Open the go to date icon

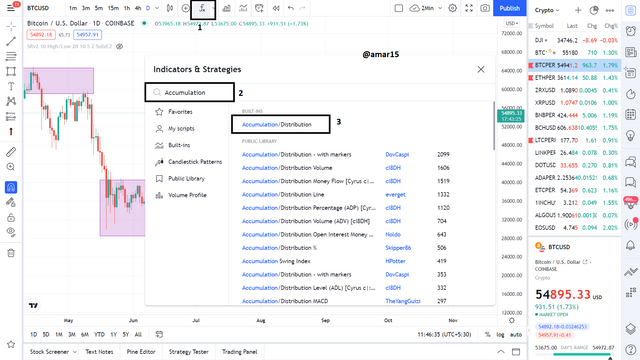[x=159, y=335]
